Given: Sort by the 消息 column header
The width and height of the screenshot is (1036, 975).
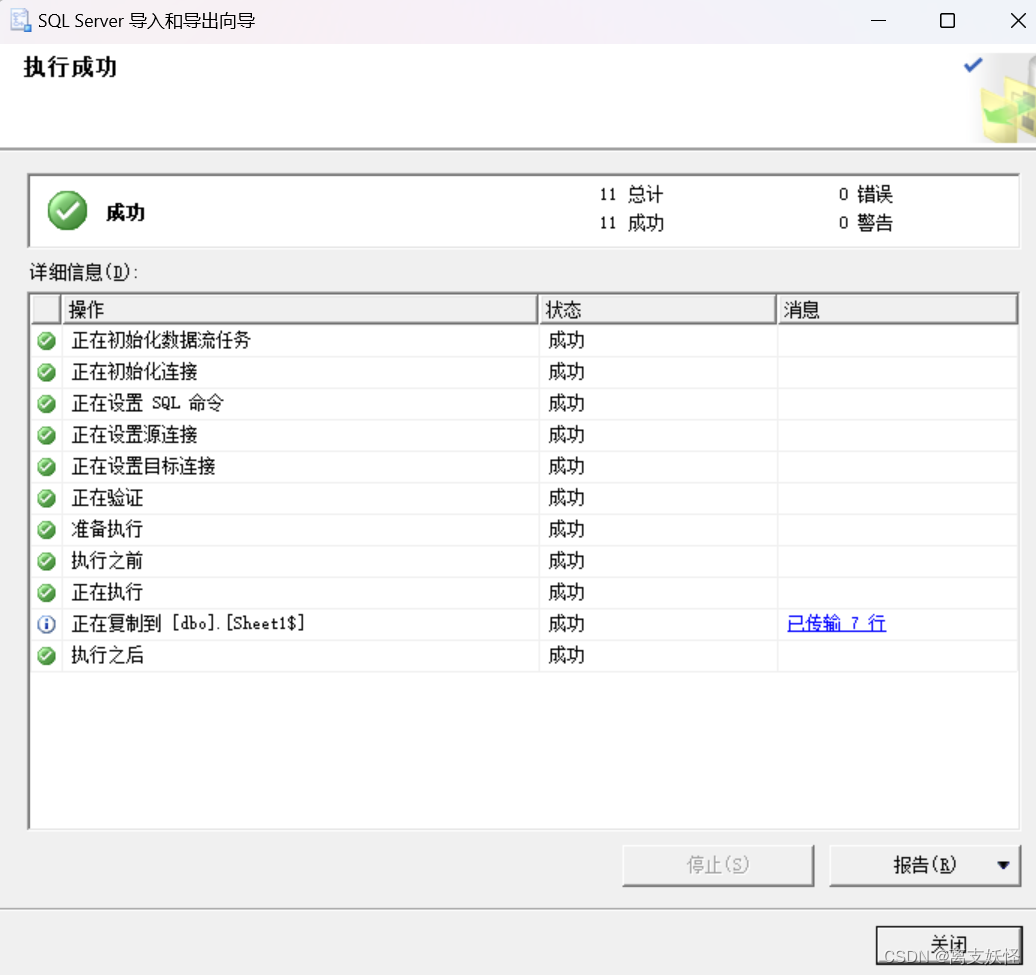Looking at the screenshot, I should point(897,309).
